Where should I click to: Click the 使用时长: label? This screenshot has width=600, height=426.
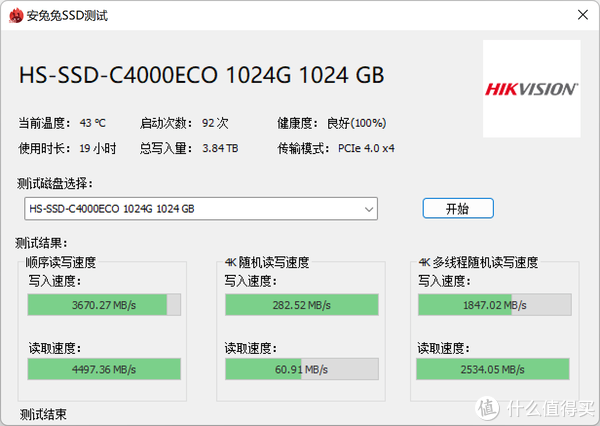pos(44,148)
